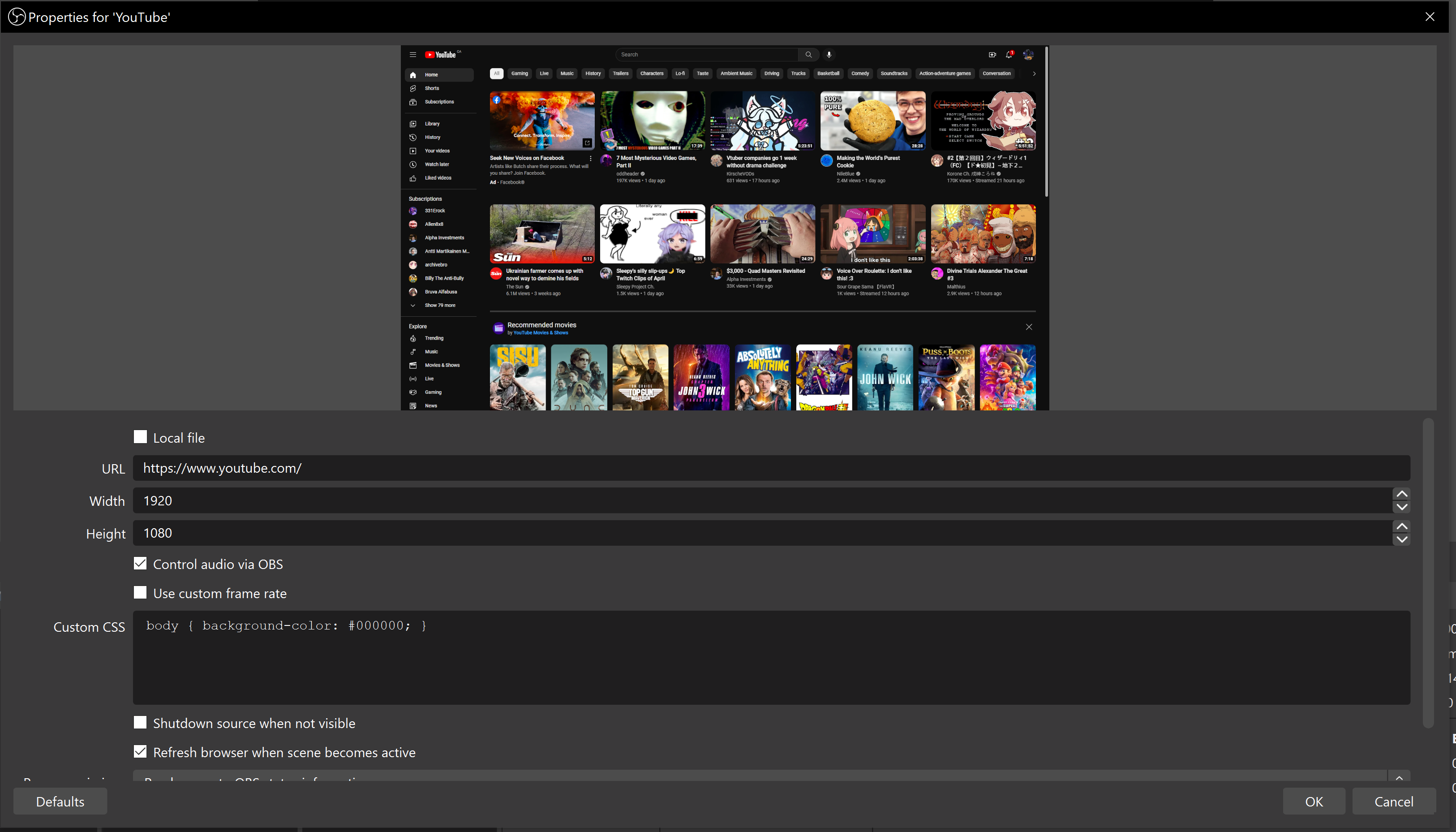The height and width of the screenshot is (832, 1456).
Task: Increase the Width value
Action: pyautogui.click(x=1402, y=494)
